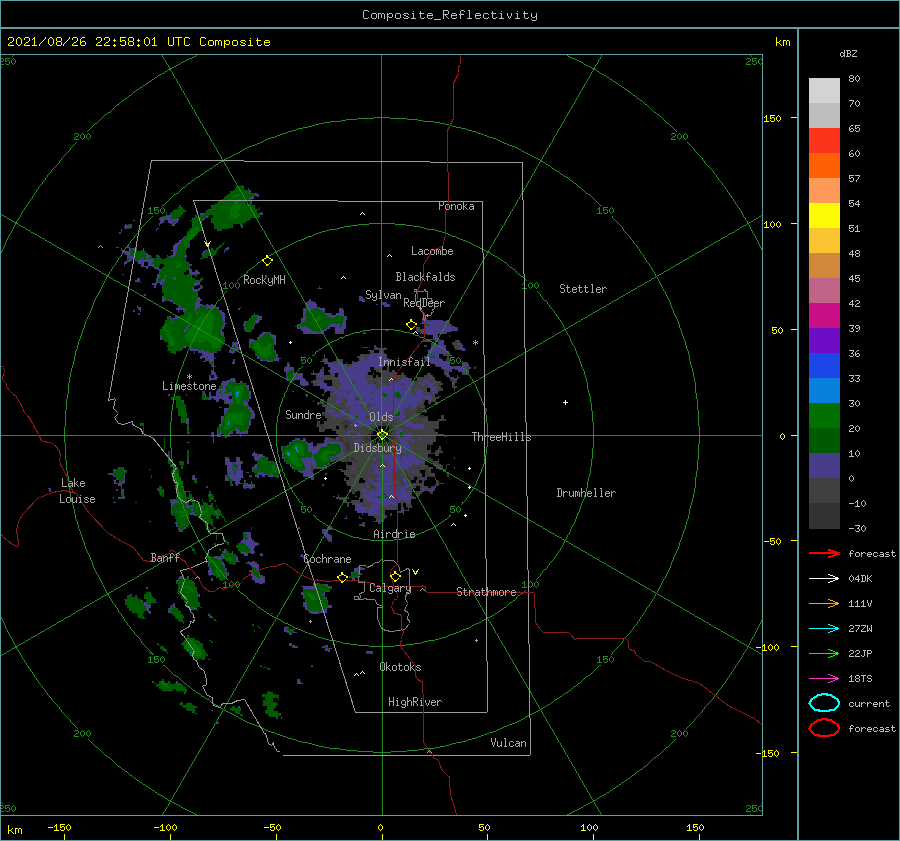Click the RockyMH label
Image resolution: width=900 pixels, height=841 pixels.
click(x=264, y=280)
